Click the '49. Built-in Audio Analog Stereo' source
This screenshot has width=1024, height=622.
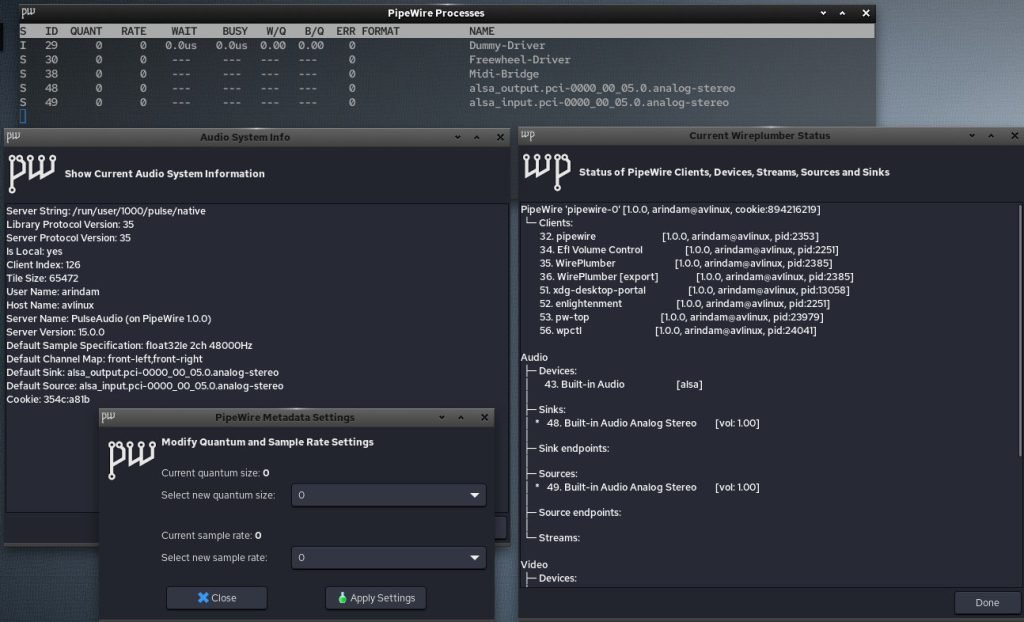[653, 487]
